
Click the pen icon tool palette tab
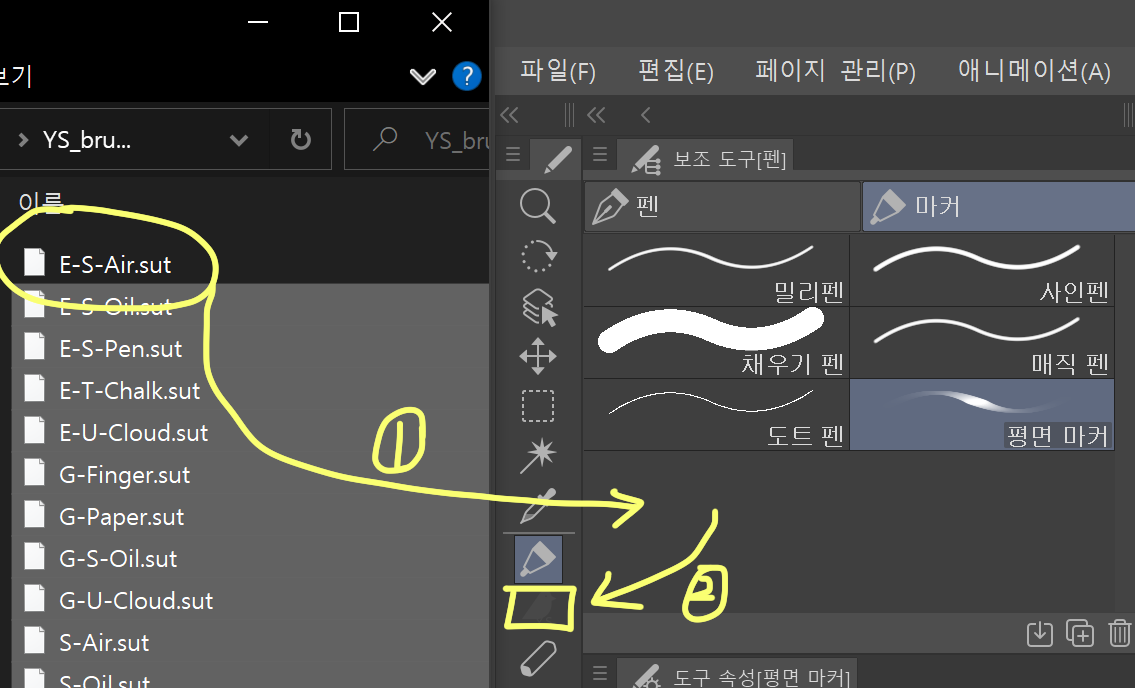pos(557,159)
